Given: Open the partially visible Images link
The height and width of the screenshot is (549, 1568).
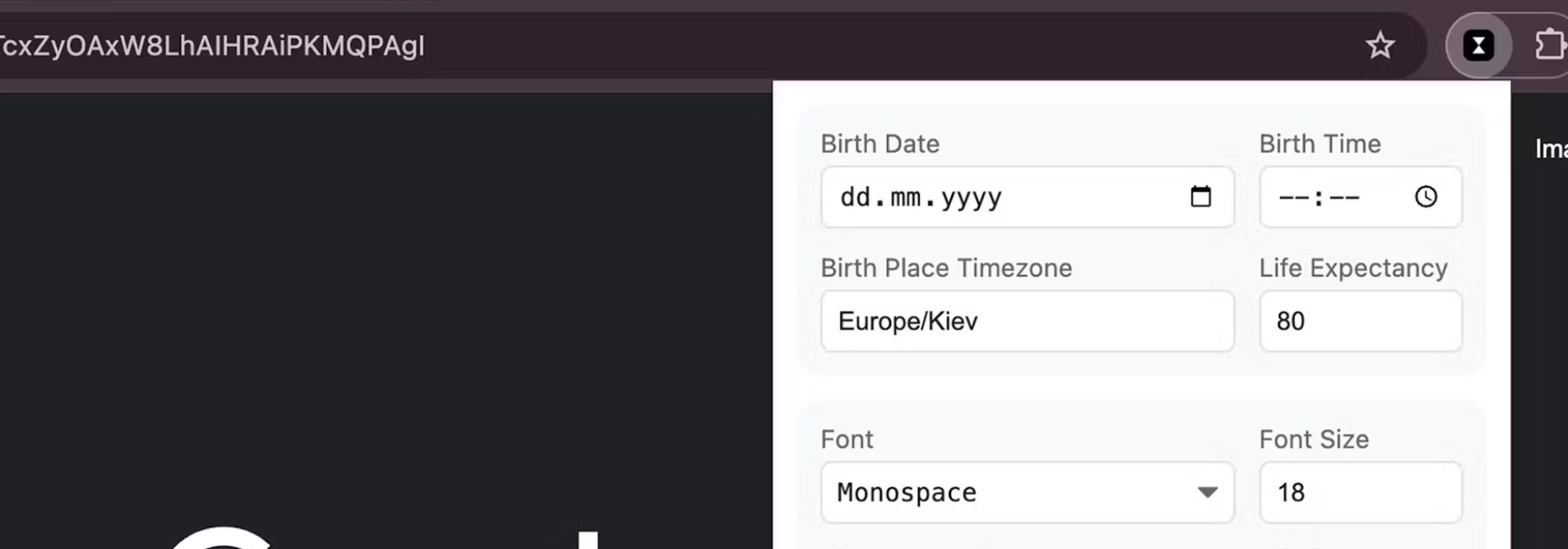Looking at the screenshot, I should 1550,149.
